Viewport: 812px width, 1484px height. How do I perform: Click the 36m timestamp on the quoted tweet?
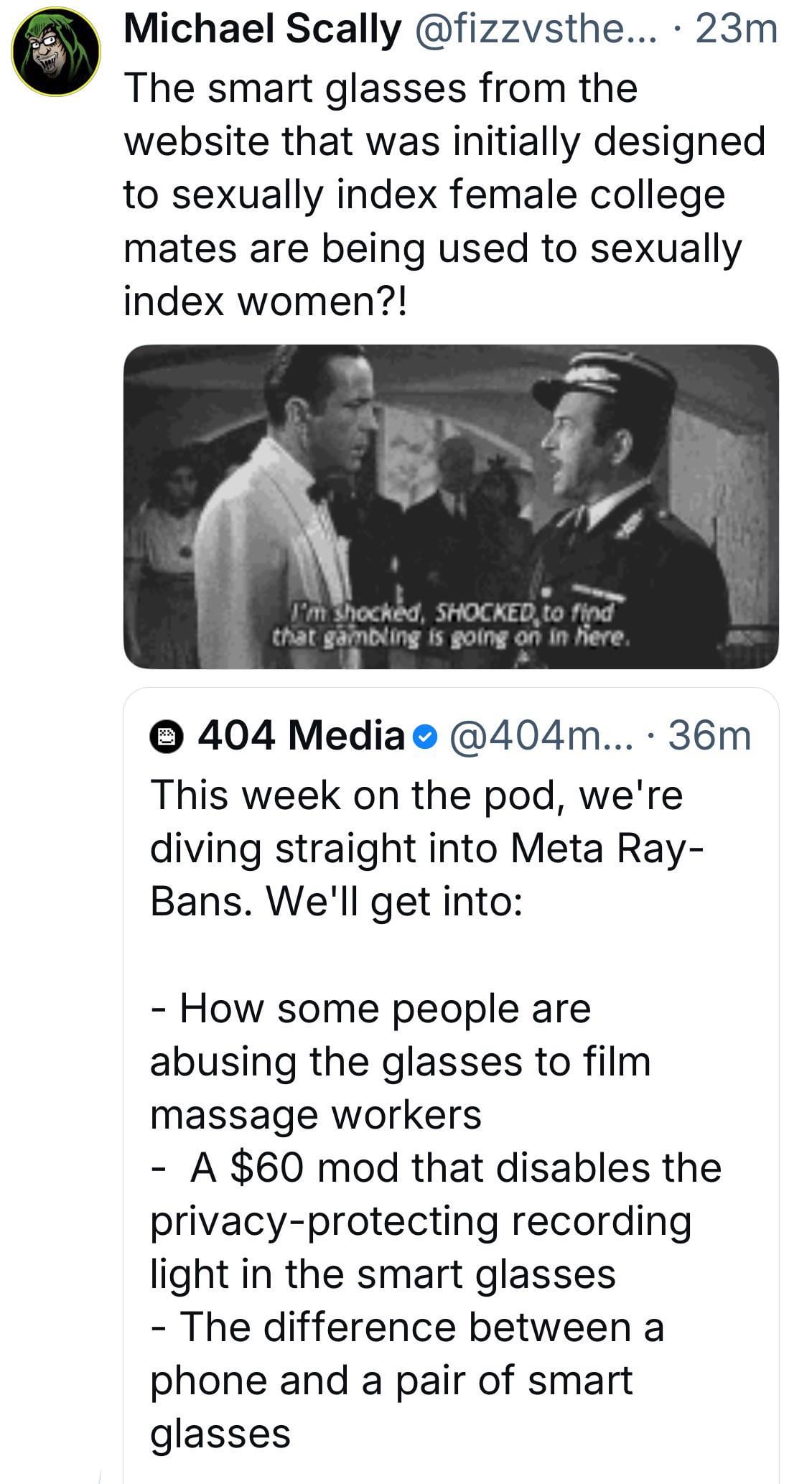[709, 737]
